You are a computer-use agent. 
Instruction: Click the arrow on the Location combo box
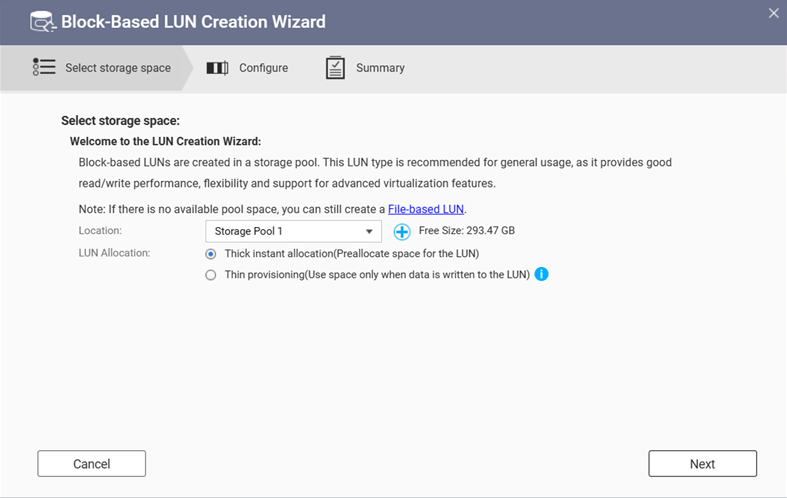click(x=369, y=232)
